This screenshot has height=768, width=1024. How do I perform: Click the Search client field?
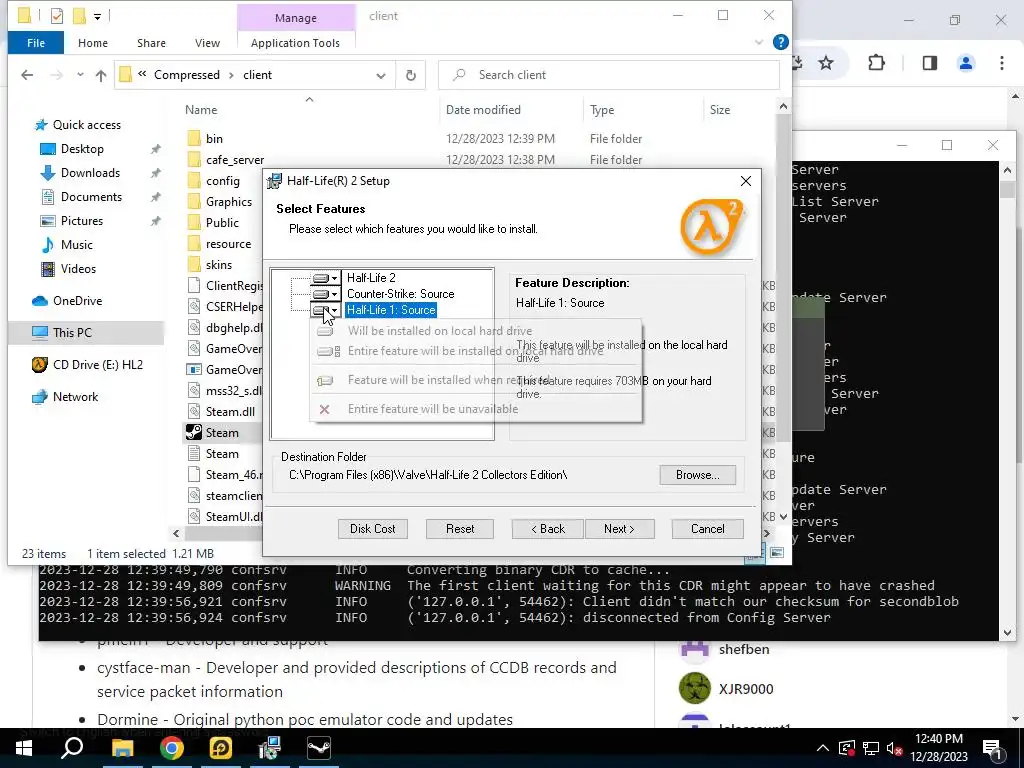tap(609, 75)
